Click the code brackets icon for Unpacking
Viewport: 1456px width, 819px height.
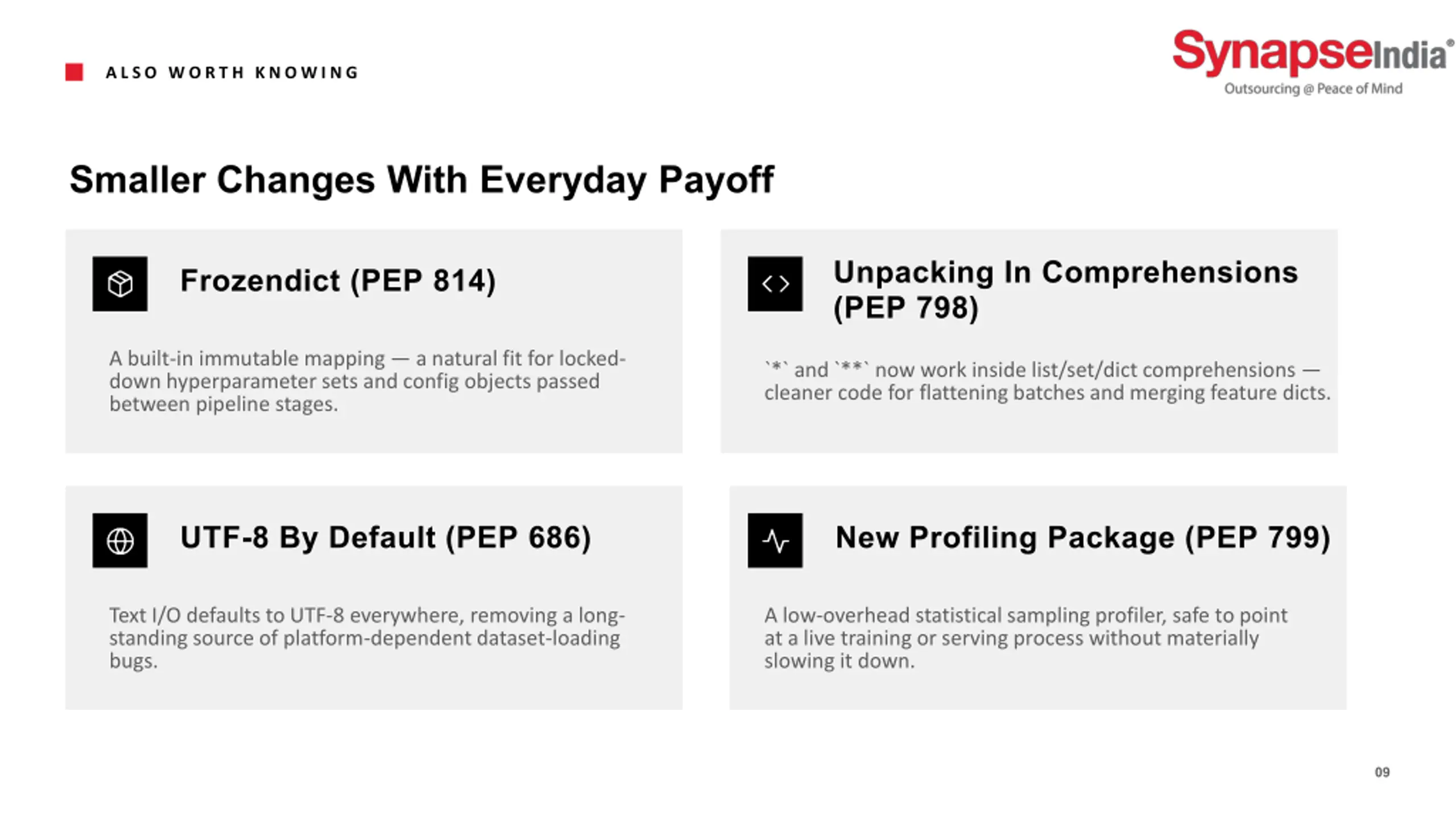pos(775,283)
